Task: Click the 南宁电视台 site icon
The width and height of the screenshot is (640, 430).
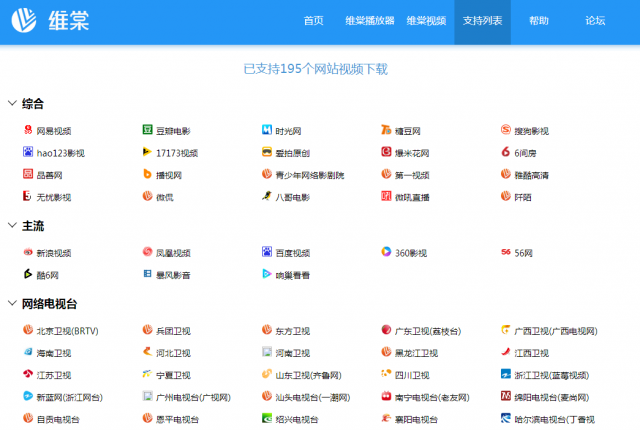Action: (386, 396)
